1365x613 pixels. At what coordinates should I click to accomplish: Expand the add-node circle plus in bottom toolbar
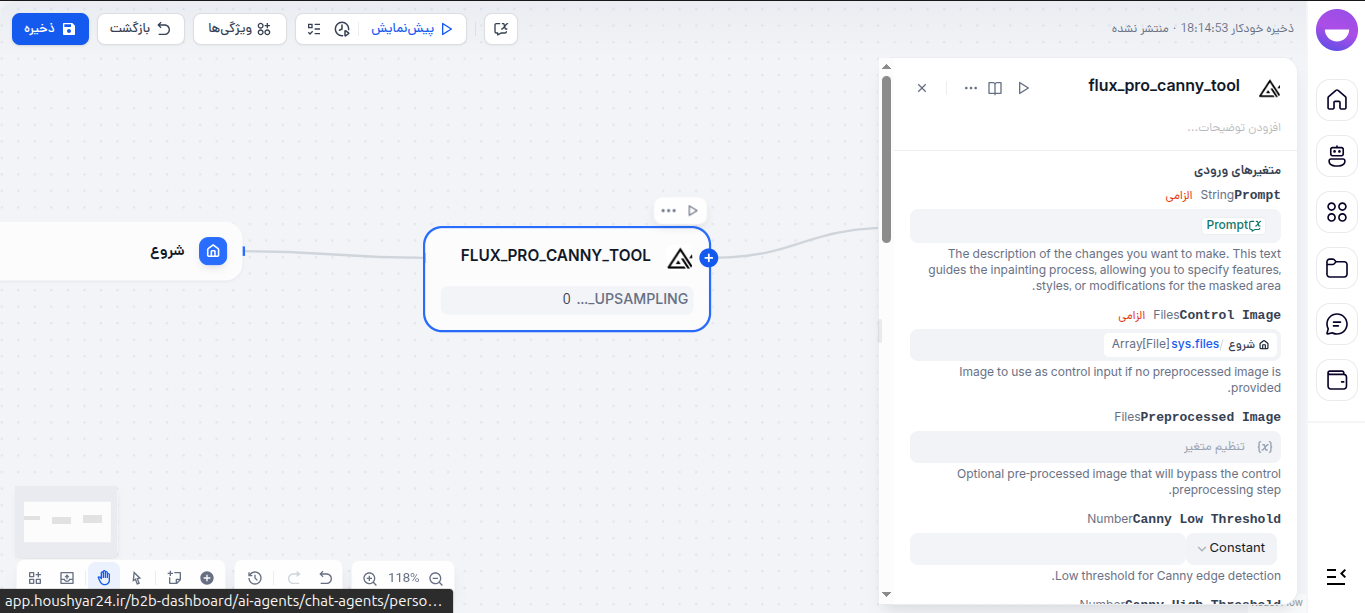tap(207, 577)
